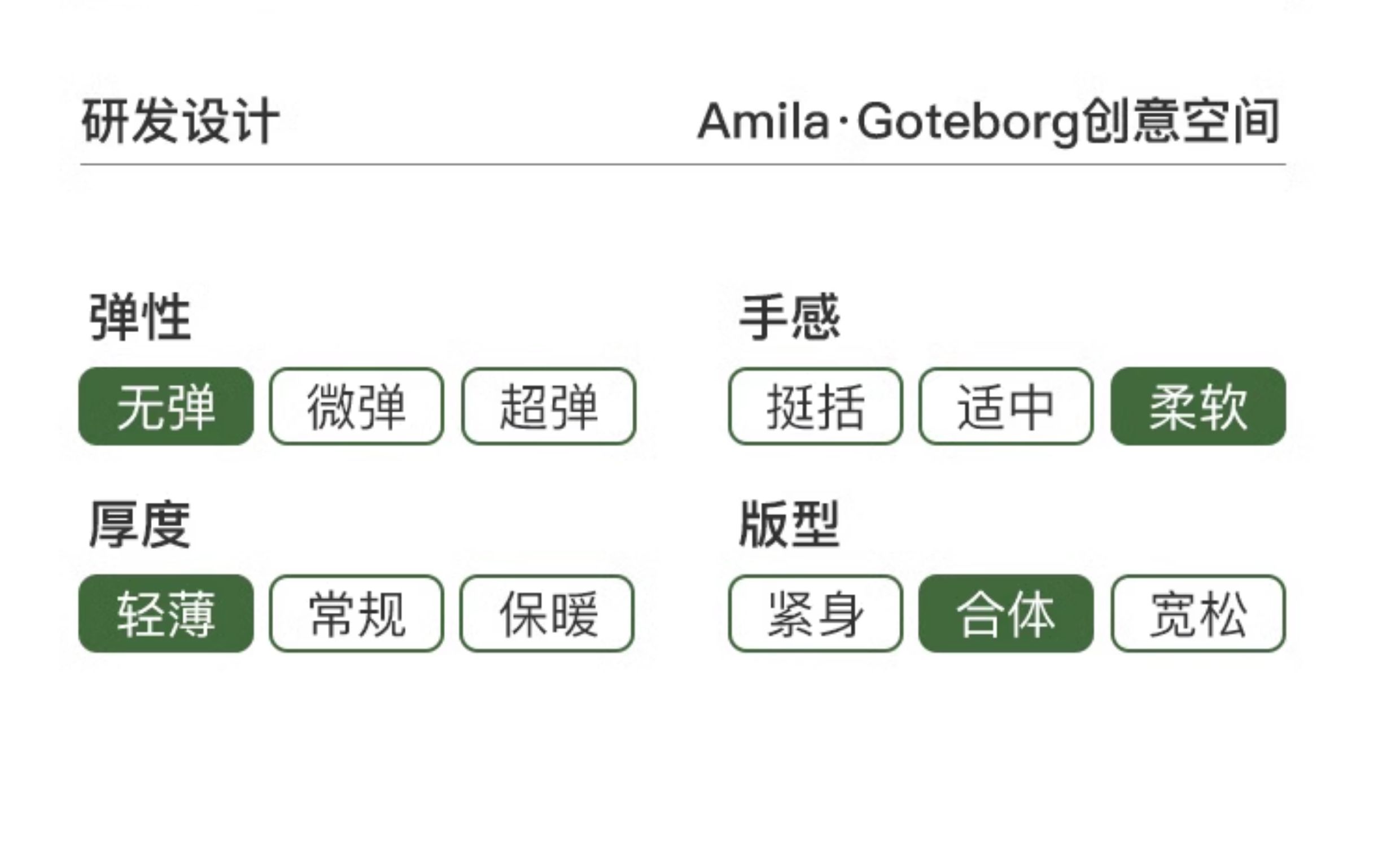
Task: Toggle the 柔软 hand-feel option
Action: click(x=1198, y=406)
